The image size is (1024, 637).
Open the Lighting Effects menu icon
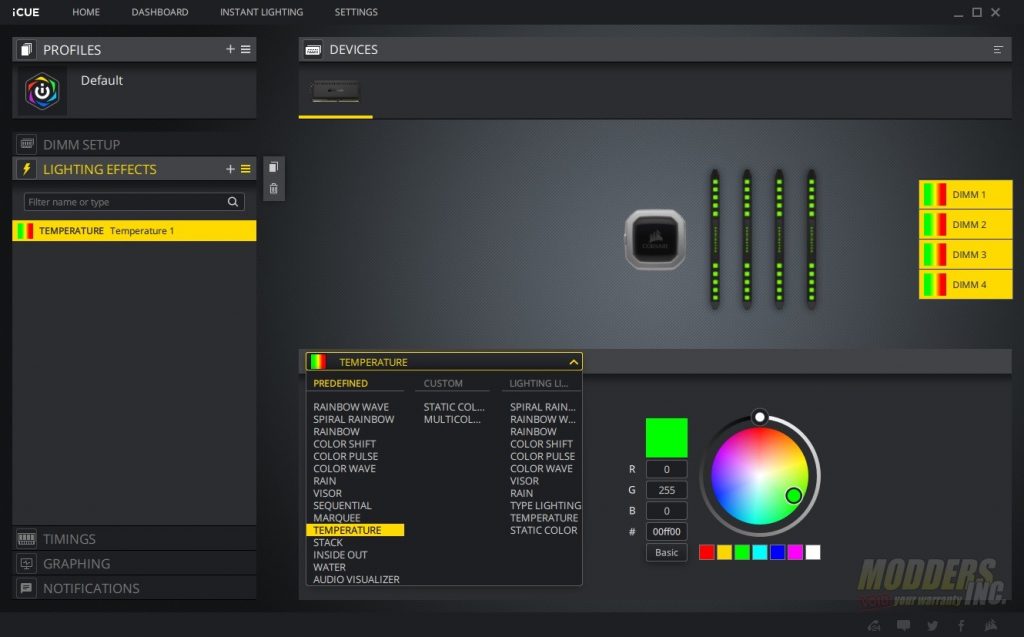point(246,169)
